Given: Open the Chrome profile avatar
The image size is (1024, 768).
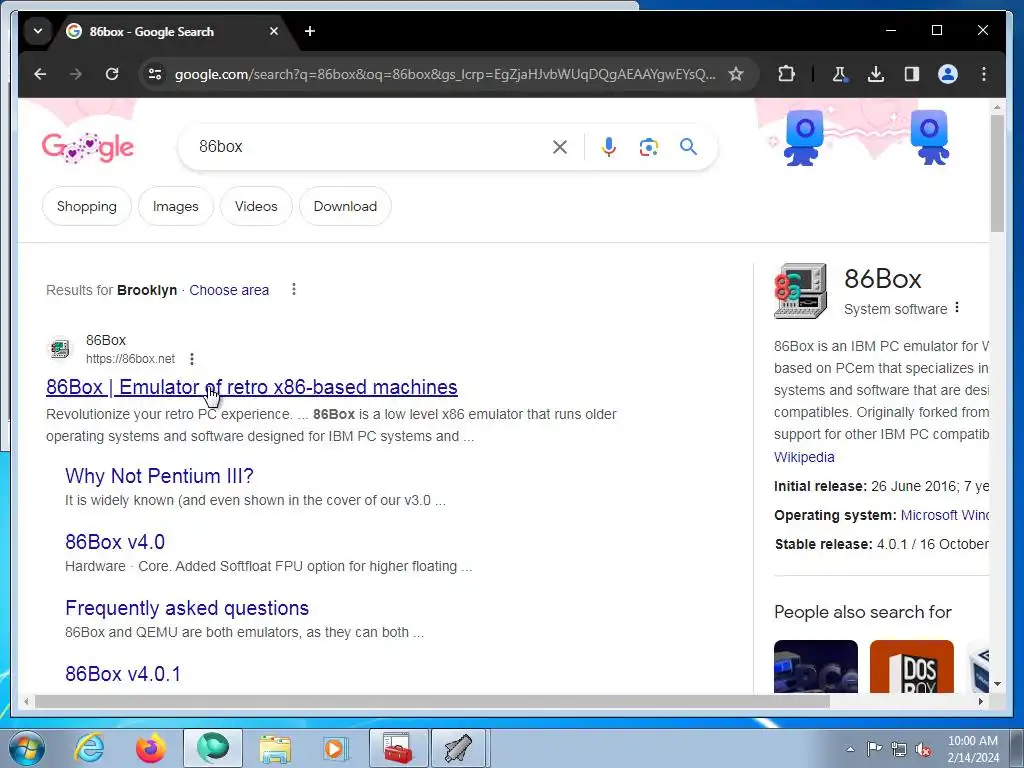Looking at the screenshot, I should (x=948, y=74).
